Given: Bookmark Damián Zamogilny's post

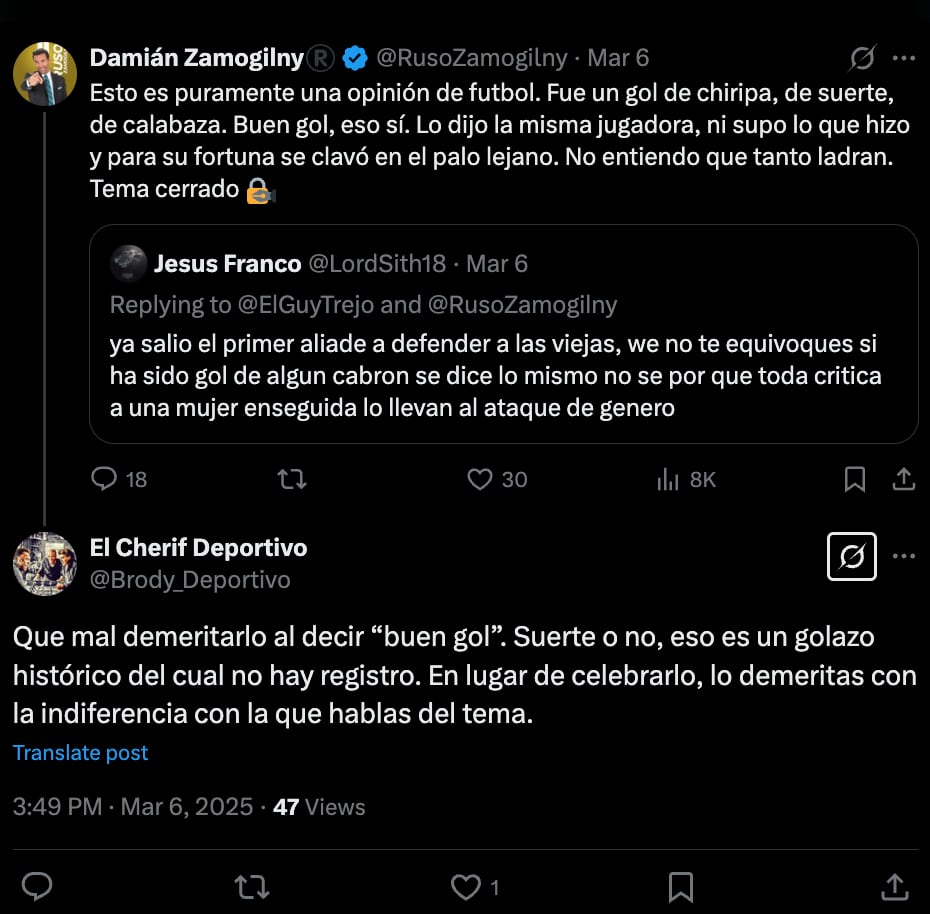Looking at the screenshot, I should pos(855,480).
